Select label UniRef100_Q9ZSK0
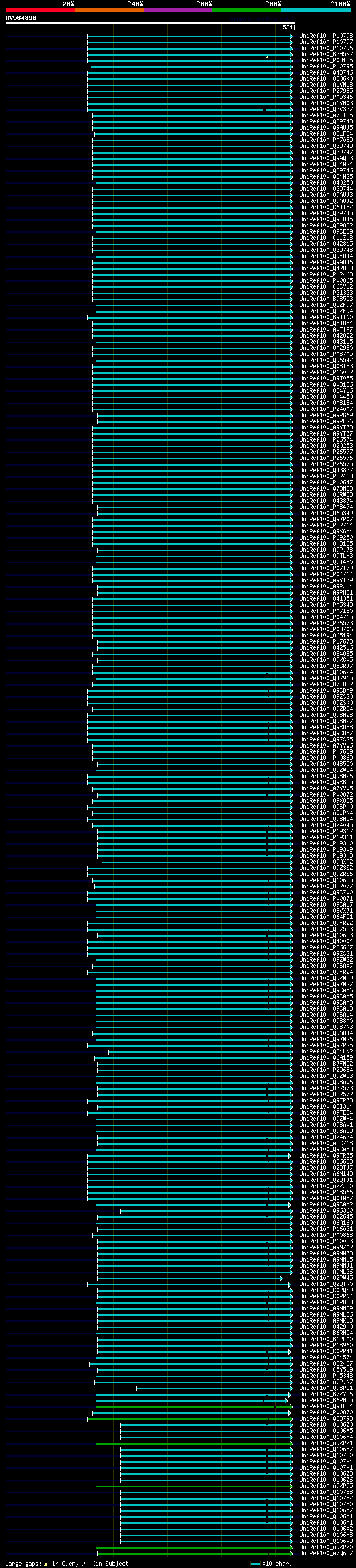This screenshot has height=1568, width=356. 326,703
